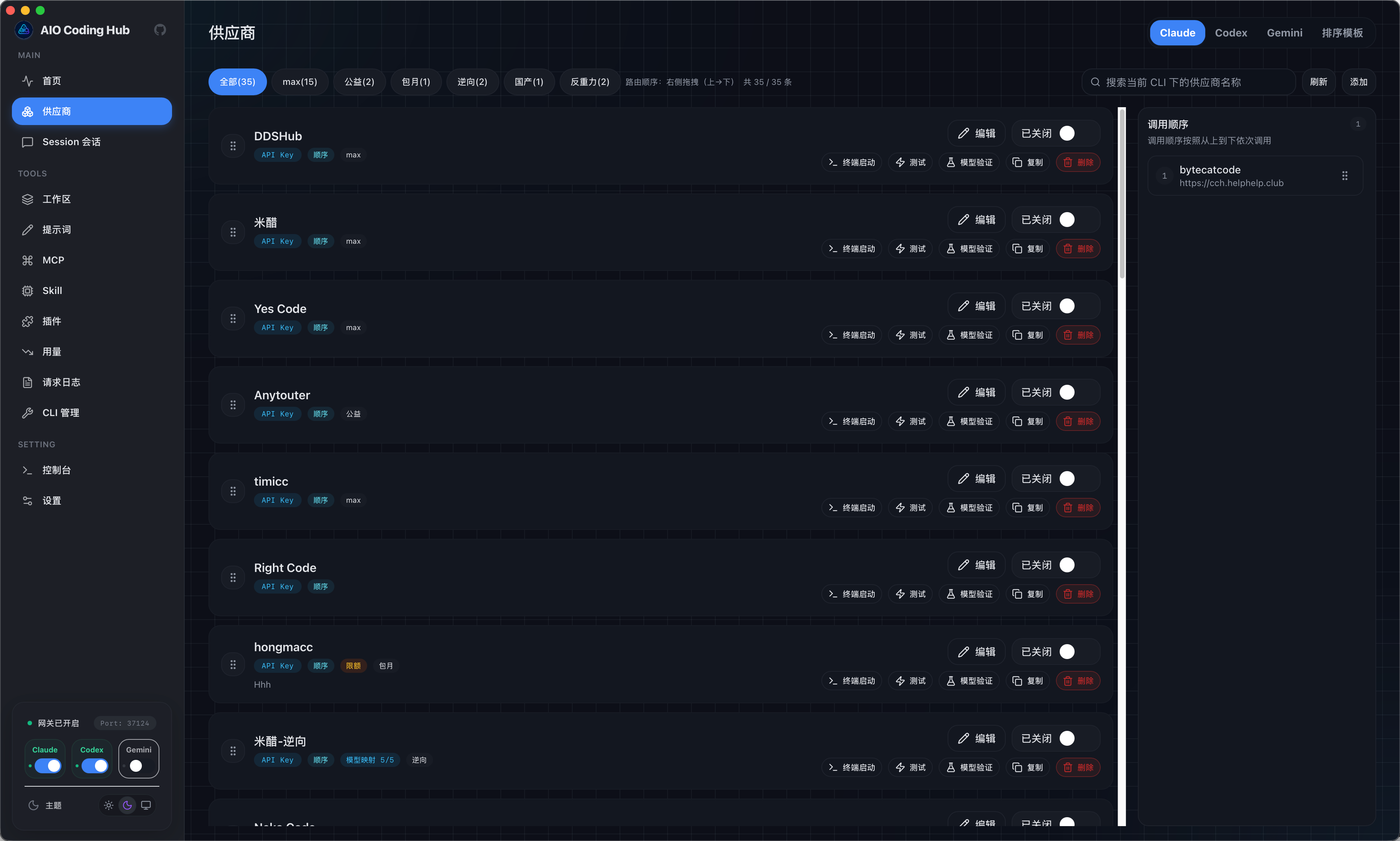Image resolution: width=1400 pixels, height=841 pixels.
Task: Filter providers by max(15)
Action: click(x=299, y=82)
